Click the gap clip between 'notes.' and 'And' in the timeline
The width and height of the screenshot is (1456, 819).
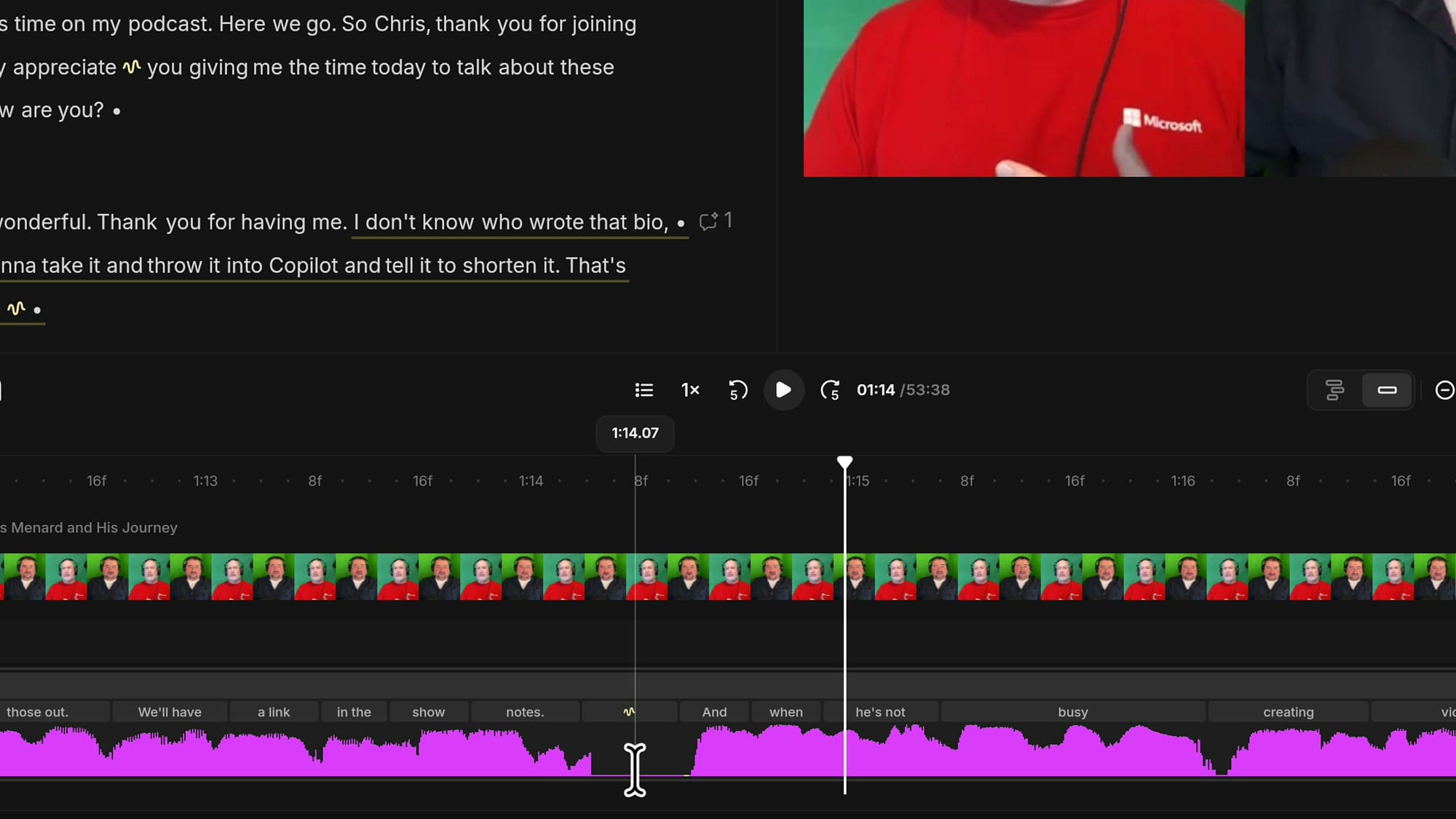(630, 712)
